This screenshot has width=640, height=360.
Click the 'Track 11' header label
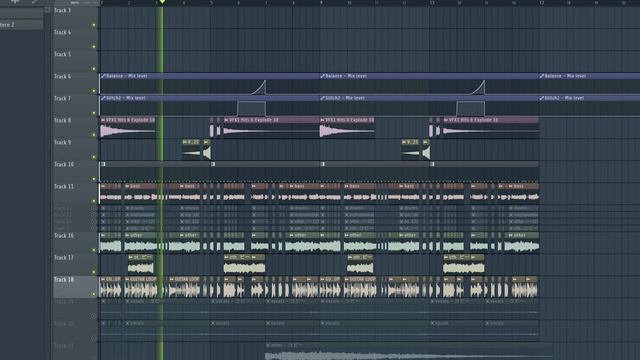point(64,187)
